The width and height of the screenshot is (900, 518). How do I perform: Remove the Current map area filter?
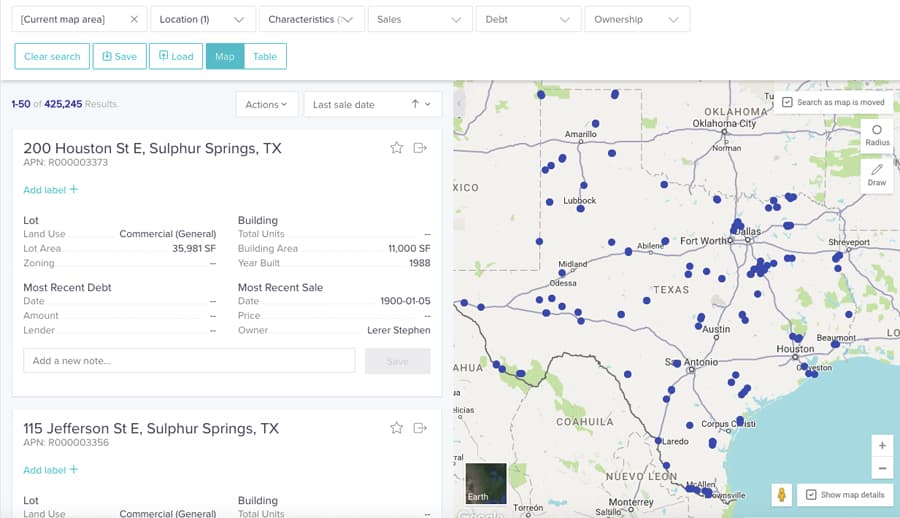135,19
